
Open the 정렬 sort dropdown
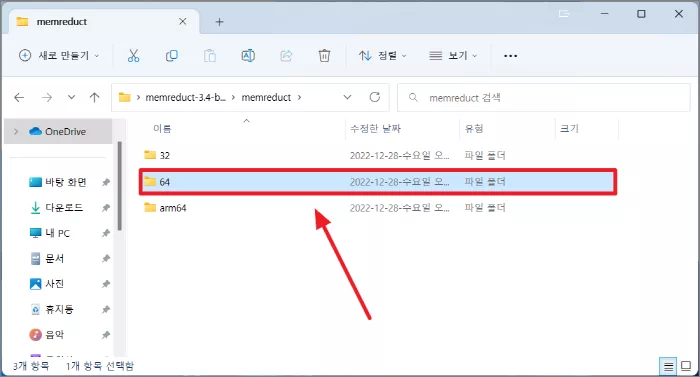click(383, 55)
